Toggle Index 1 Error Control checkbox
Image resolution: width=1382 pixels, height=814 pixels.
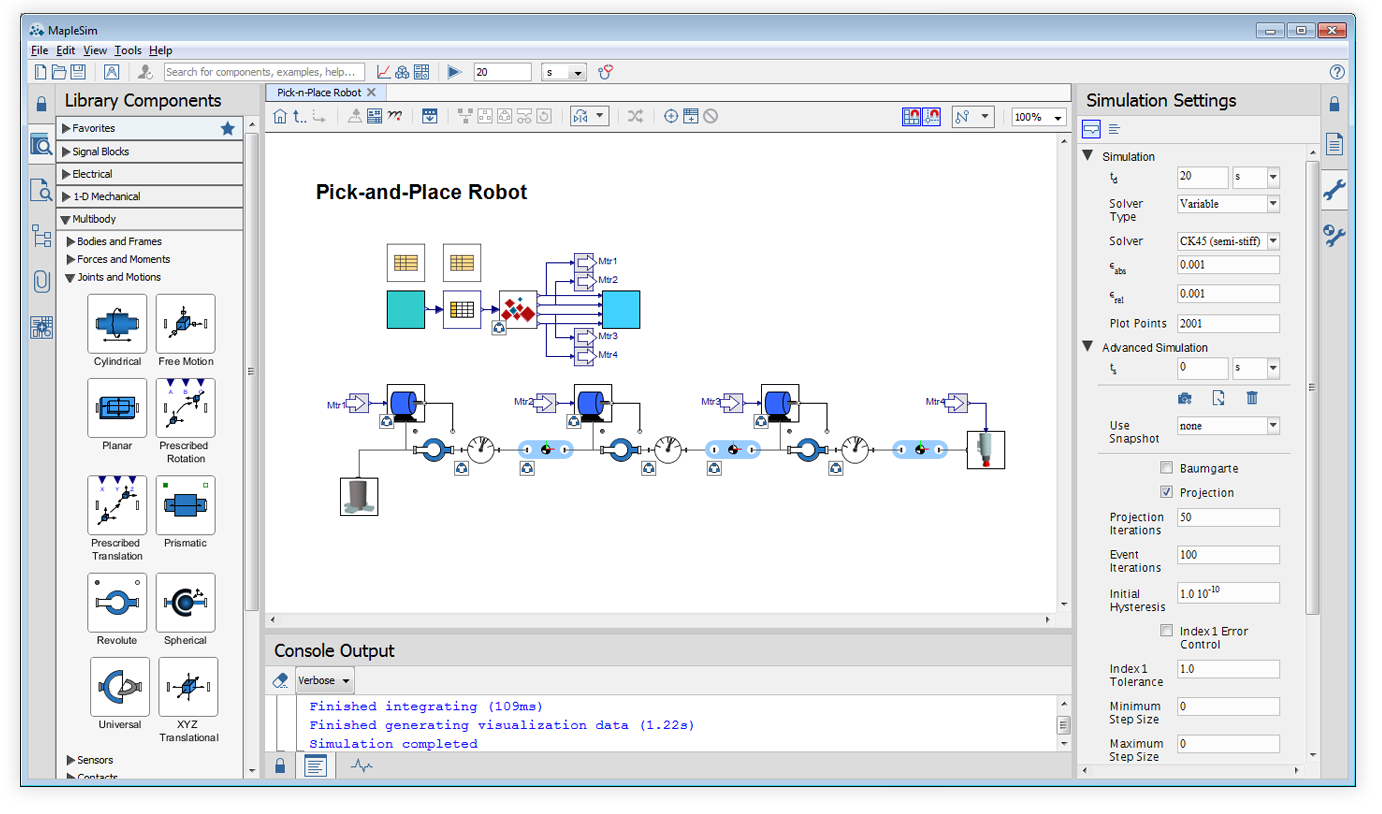1166,631
